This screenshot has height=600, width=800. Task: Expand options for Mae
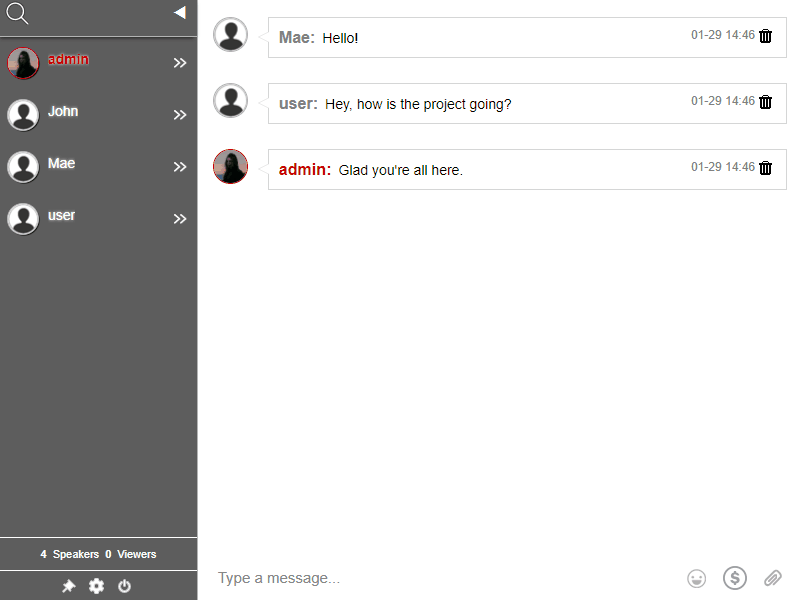pyautogui.click(x=180, y=166)
